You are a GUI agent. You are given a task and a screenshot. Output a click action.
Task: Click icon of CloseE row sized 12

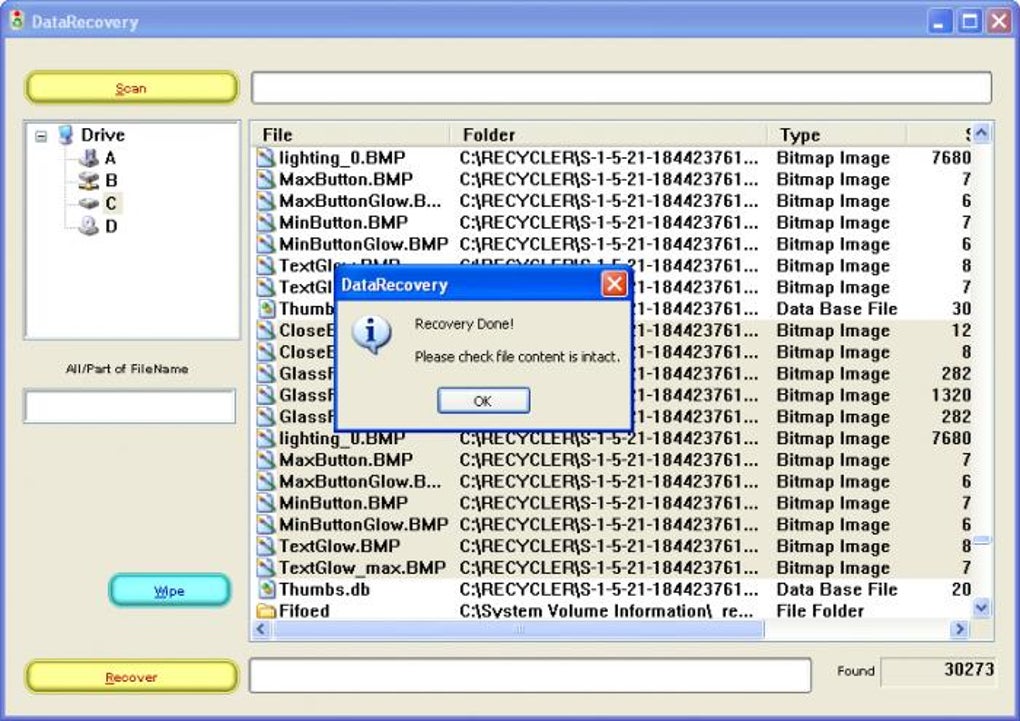266,331
